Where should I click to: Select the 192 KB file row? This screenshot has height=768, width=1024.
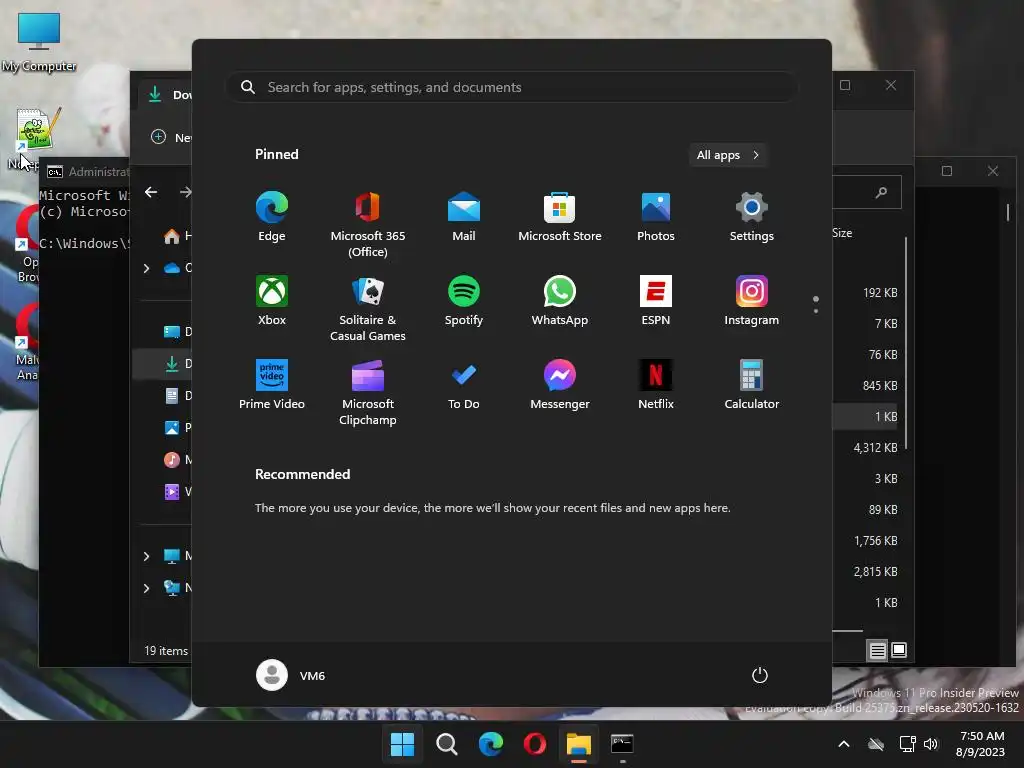pos(866,293)
